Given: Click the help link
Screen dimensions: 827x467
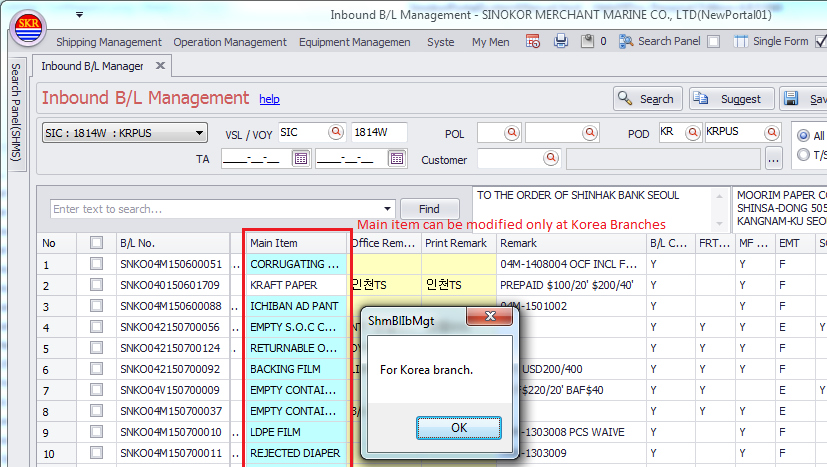Looking at the screenshot, I should 269,99.
